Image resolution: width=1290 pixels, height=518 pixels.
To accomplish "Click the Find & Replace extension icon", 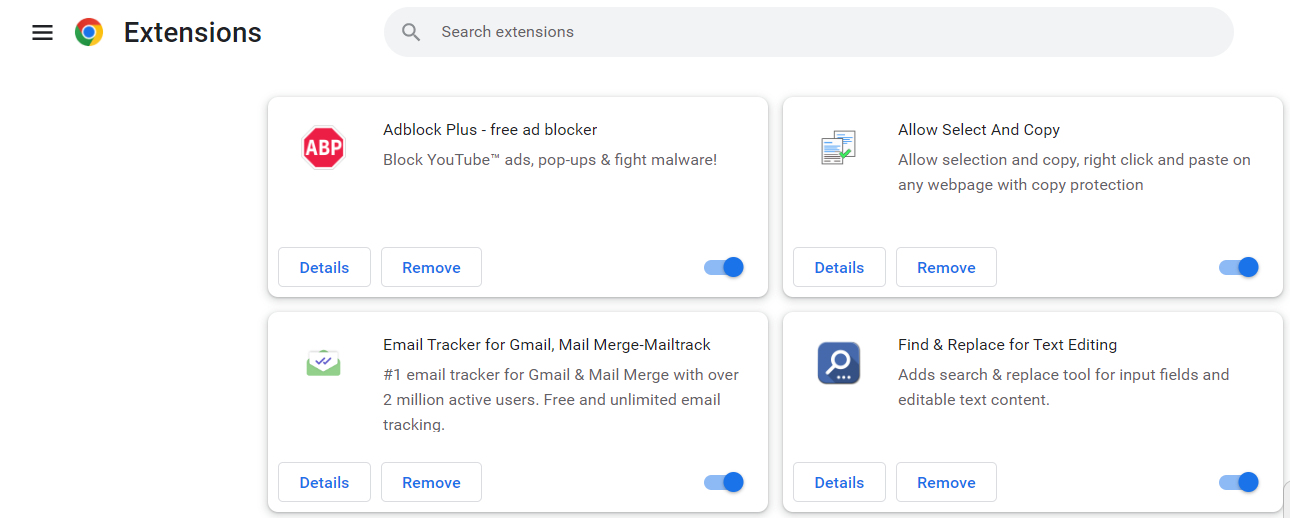I will point(838,363).
